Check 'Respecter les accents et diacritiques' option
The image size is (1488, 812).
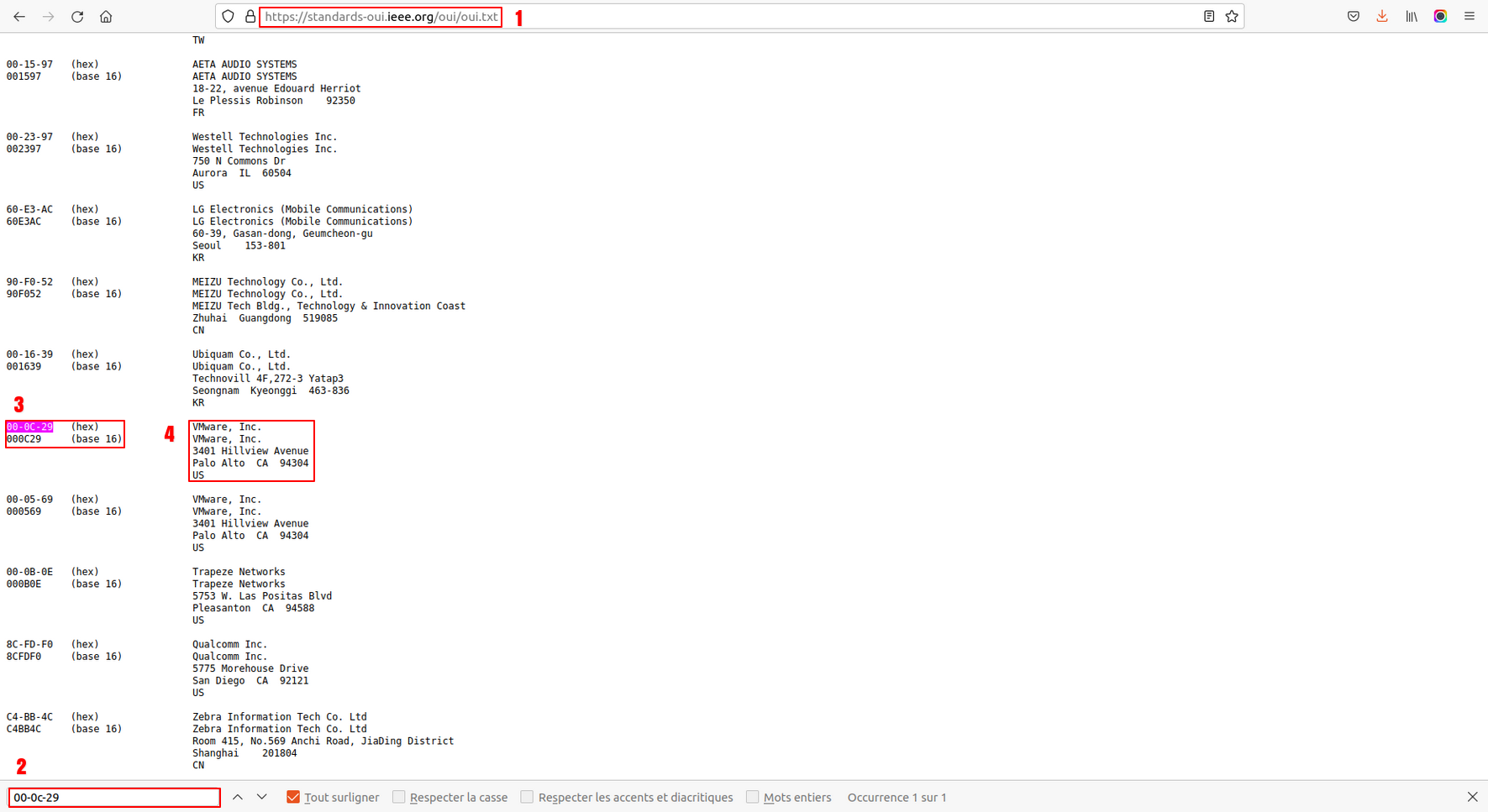tap(527, 797)
